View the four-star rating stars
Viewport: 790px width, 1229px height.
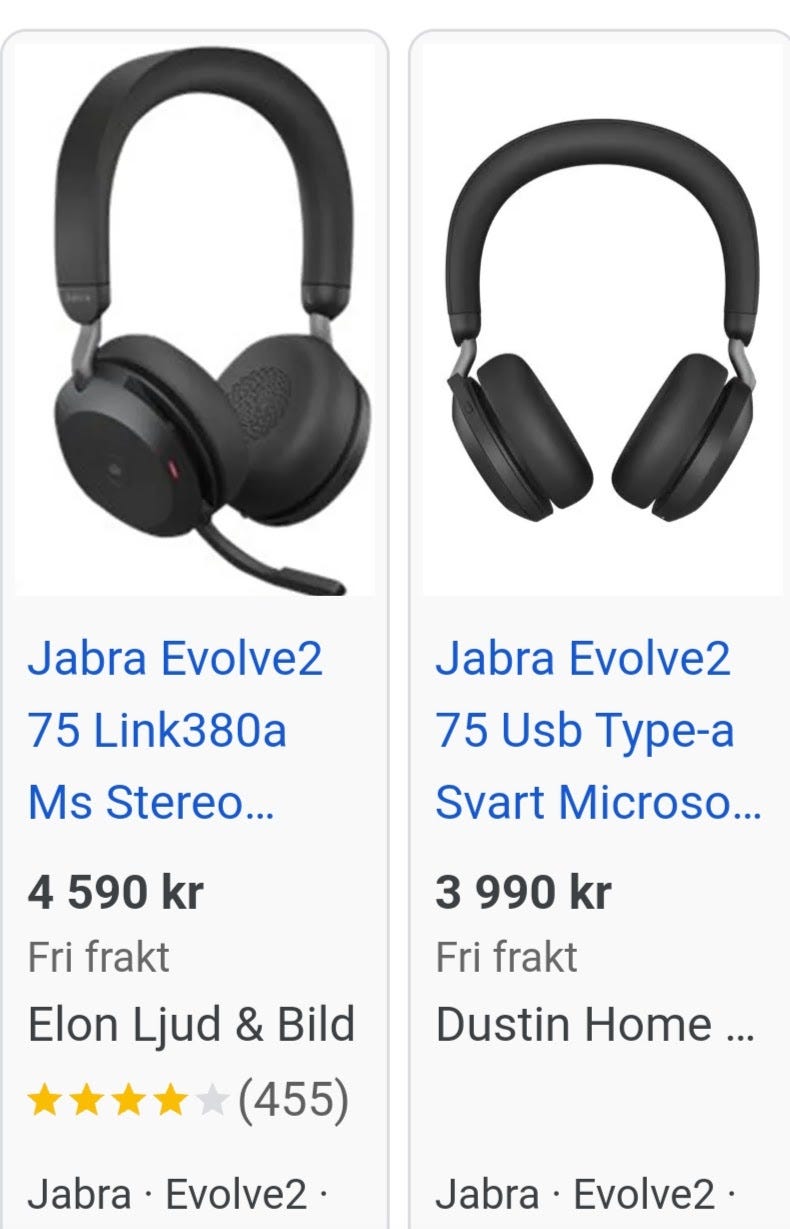click(128, 1101)
